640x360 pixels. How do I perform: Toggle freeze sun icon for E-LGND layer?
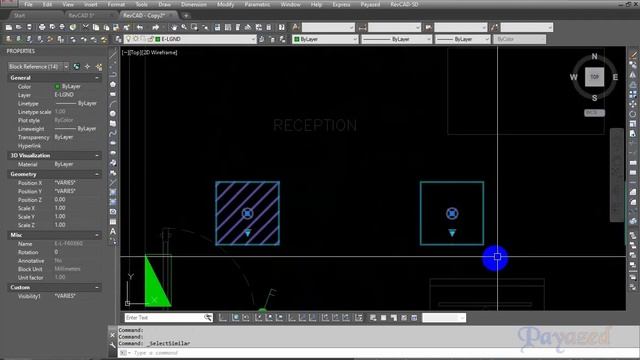(x=136, y=39)
